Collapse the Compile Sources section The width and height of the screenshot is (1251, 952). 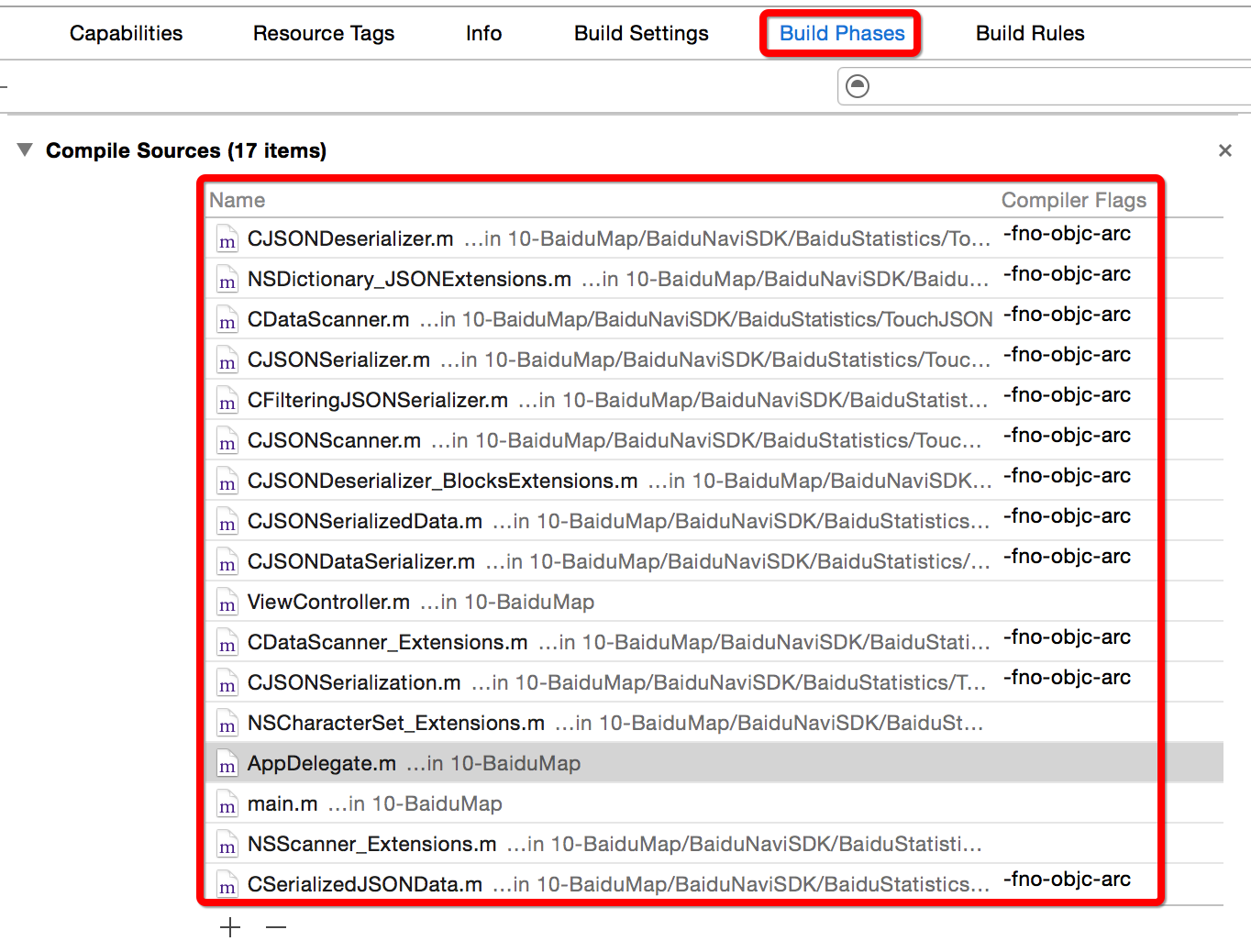click(25, 149)
